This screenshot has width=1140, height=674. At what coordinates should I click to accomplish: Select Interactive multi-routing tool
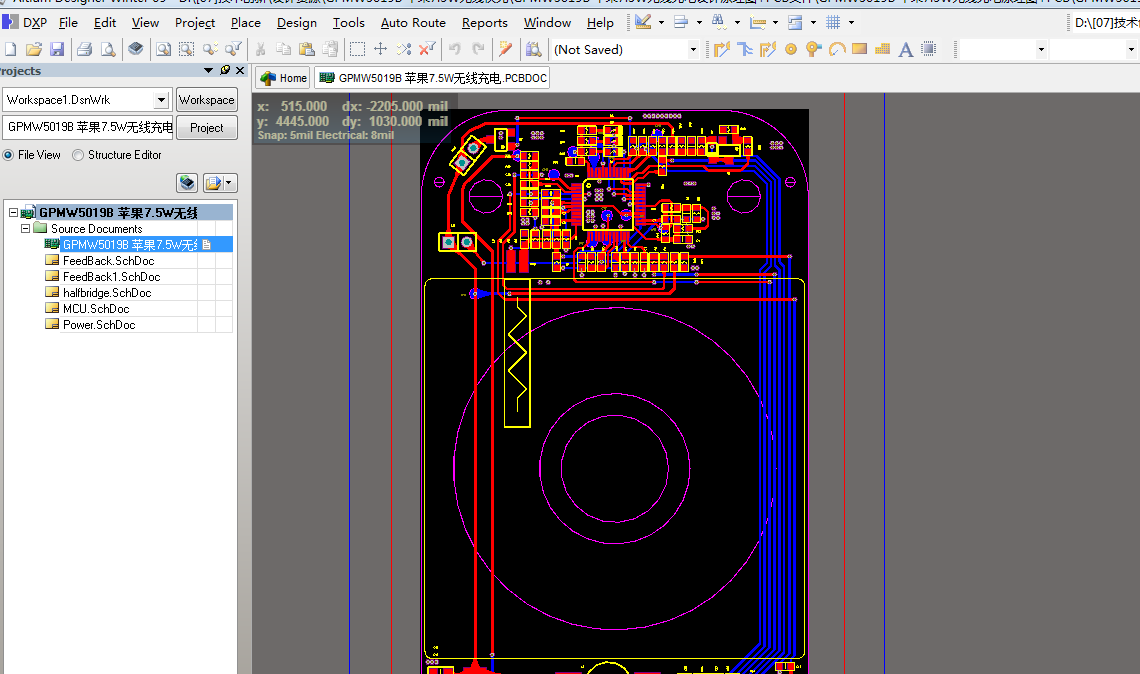click(x=768, y=49)
